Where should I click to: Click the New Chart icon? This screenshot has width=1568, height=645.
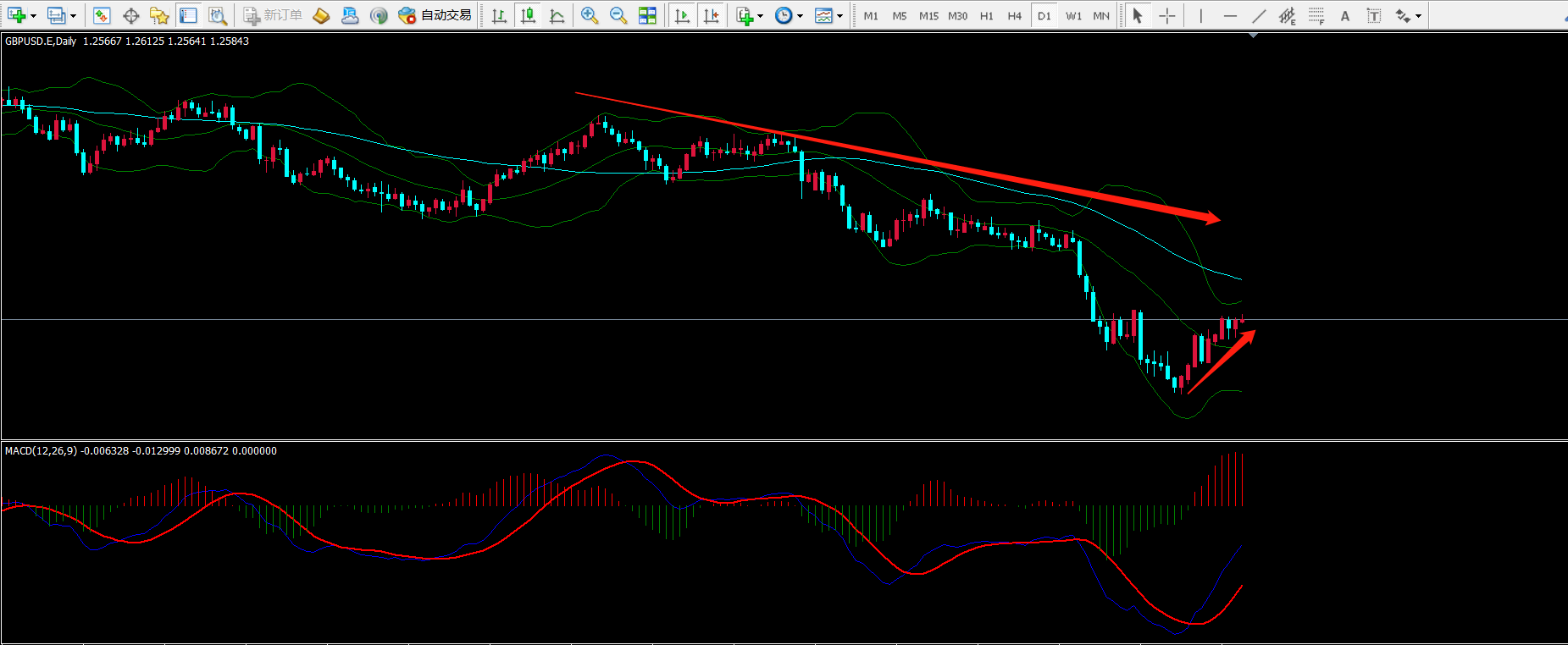15,15
